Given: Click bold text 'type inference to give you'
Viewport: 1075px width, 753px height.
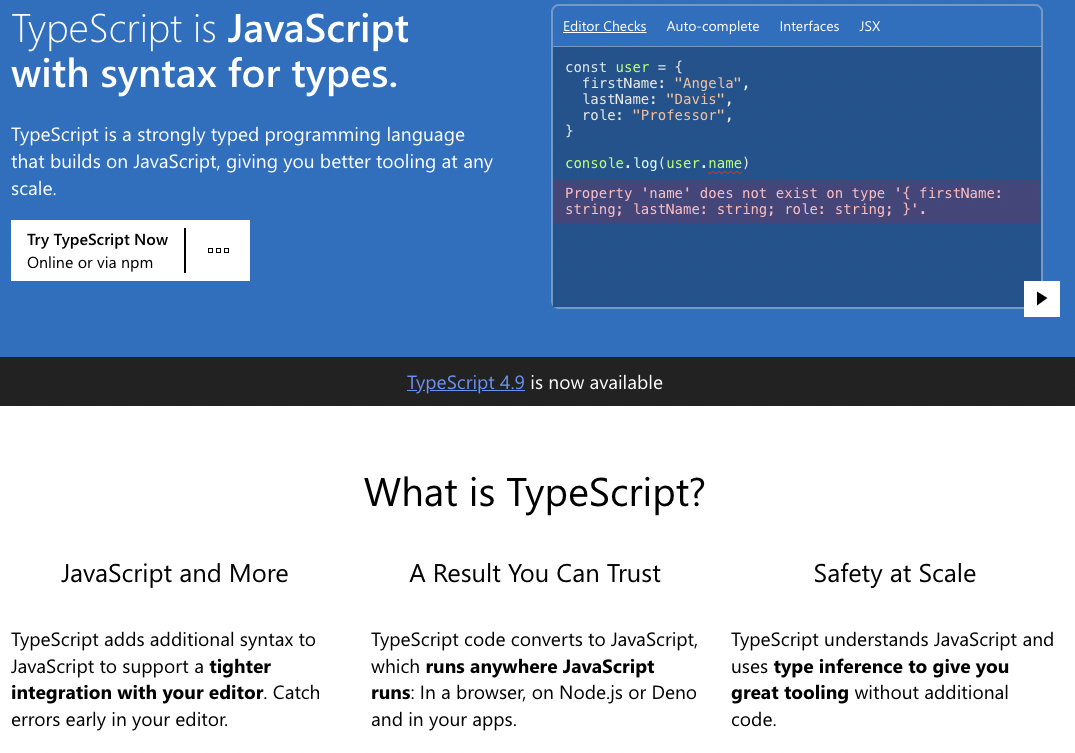Looking at the screenshot, I should click(891, 667).
